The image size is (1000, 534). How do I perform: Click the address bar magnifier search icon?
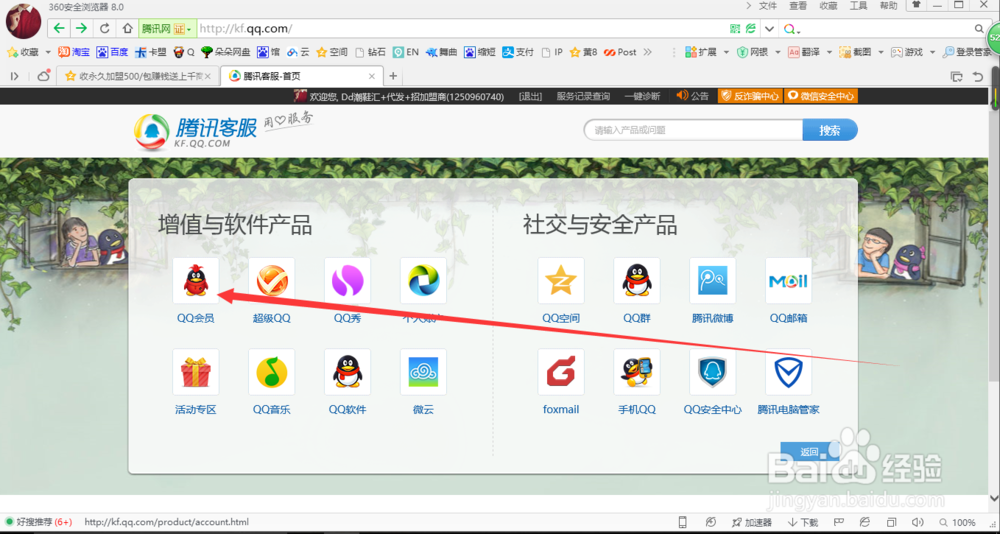tap(980, 29)
